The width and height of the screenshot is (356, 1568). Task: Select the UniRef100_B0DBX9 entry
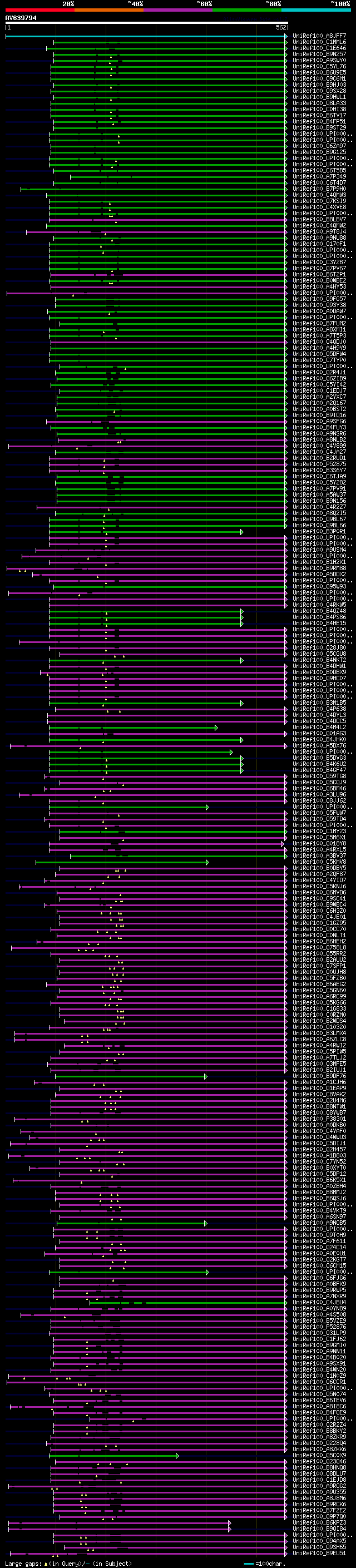coord(319,672)
